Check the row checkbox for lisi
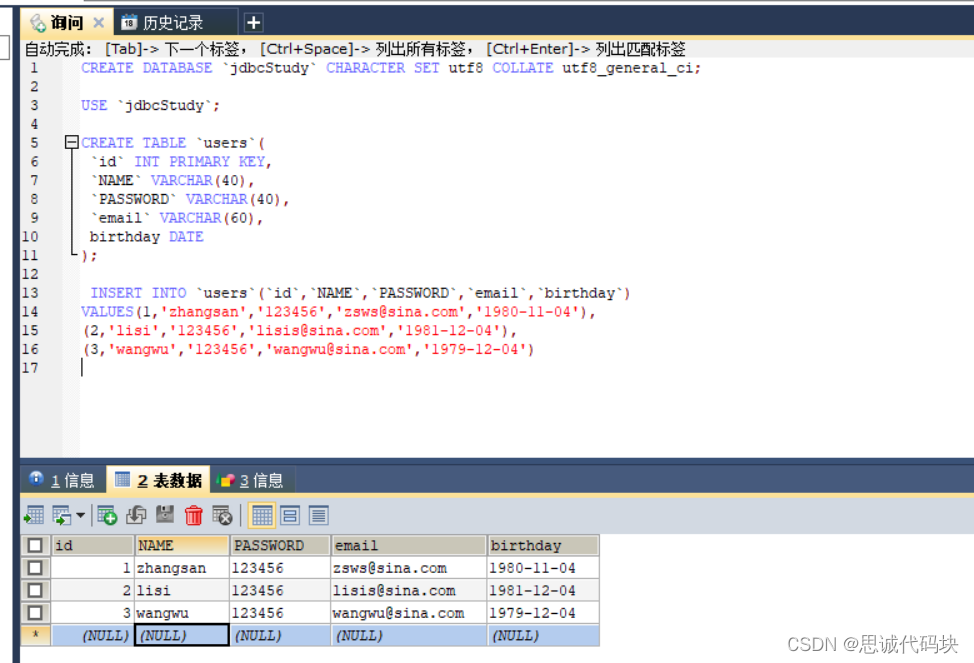This screenshot has width=974, height=663. point(35,590)
